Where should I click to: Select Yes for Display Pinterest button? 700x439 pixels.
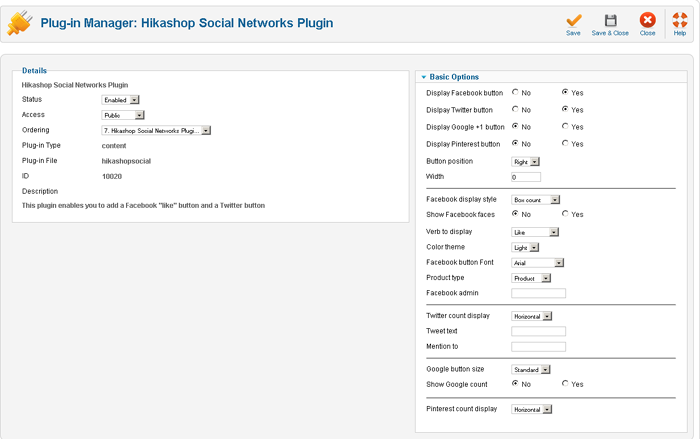pyautogui.click(x=565, y=144)
